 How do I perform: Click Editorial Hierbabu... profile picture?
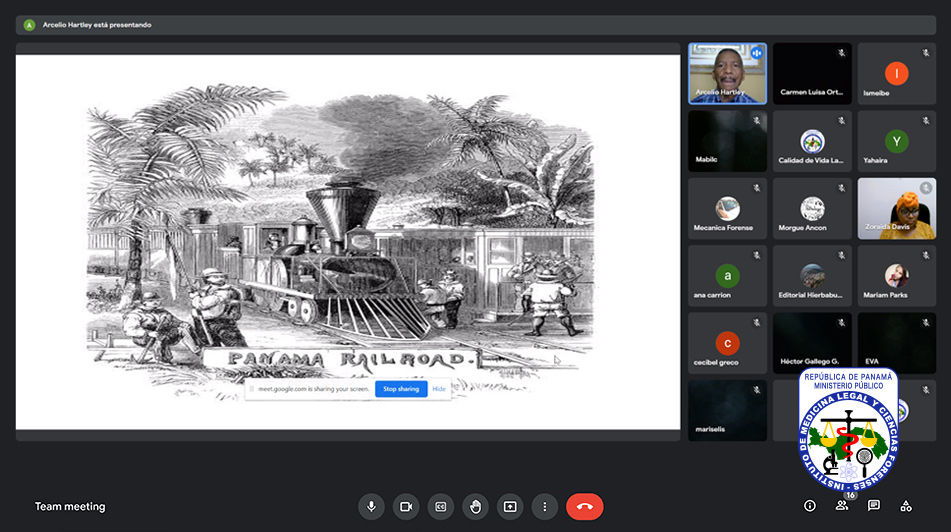812,276
